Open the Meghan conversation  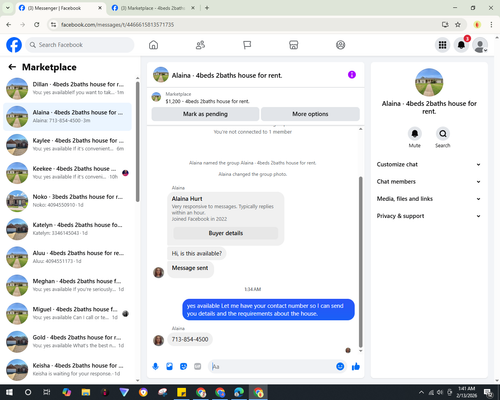pyautogui.click(x=67, y=285)
